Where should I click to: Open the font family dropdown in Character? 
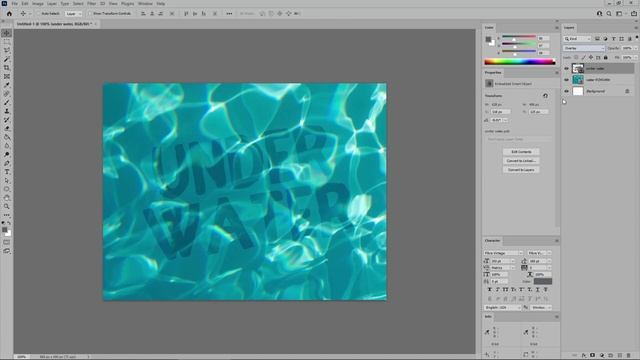point(503,253)
